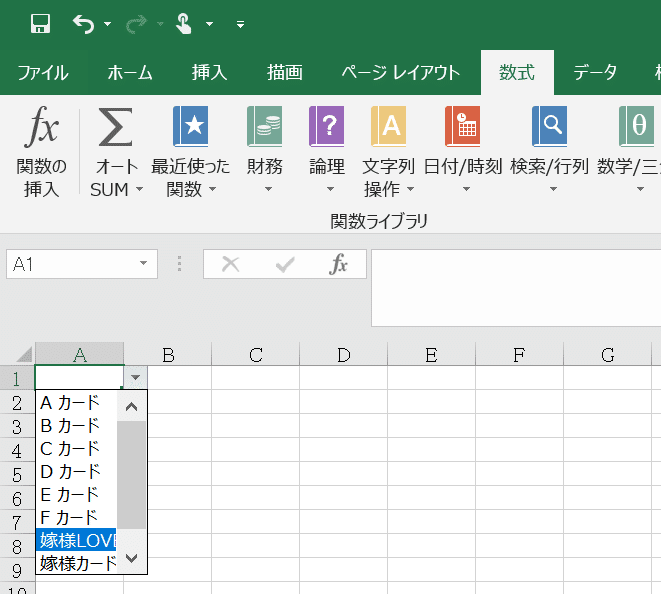Undo the last action
The width and height of the screenshot is (661, 594).
click(83, 24)
